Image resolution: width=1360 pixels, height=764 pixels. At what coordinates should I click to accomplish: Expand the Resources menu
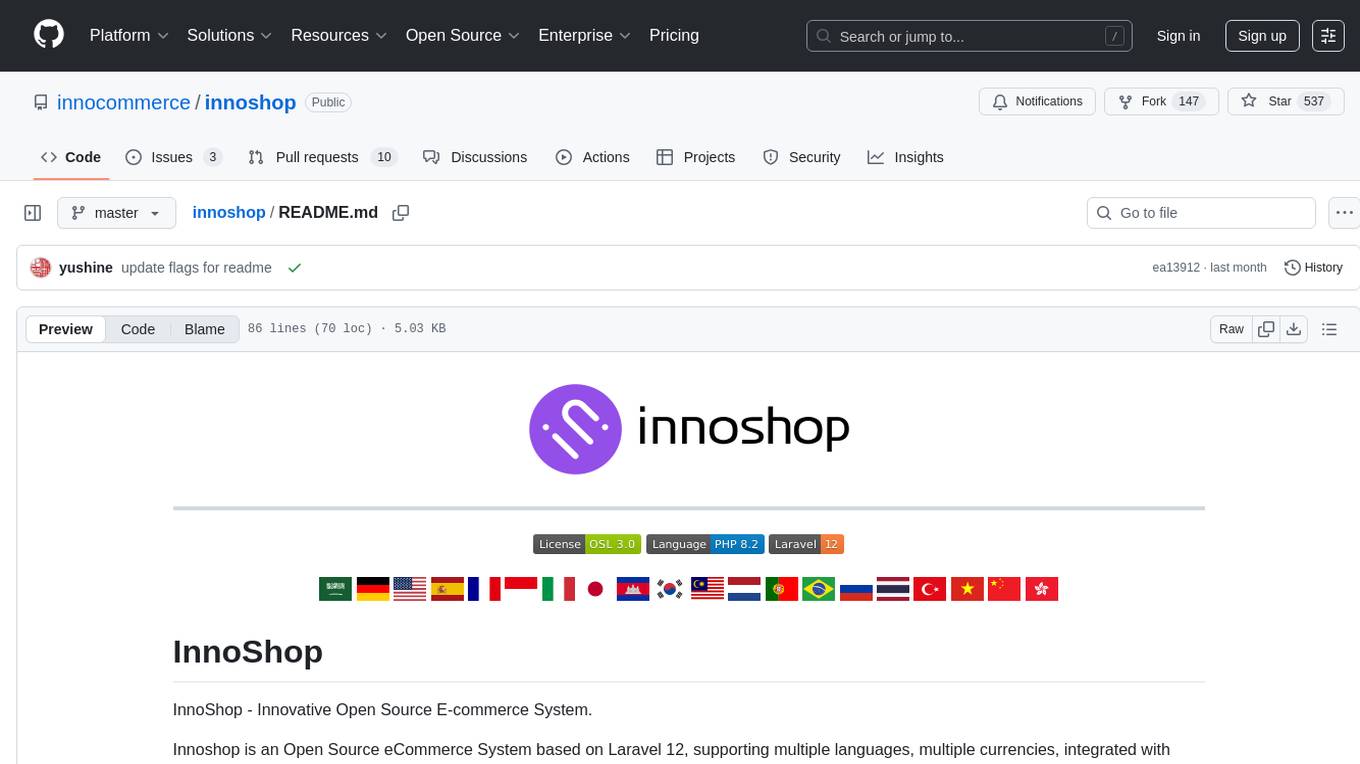coord(339,35)
